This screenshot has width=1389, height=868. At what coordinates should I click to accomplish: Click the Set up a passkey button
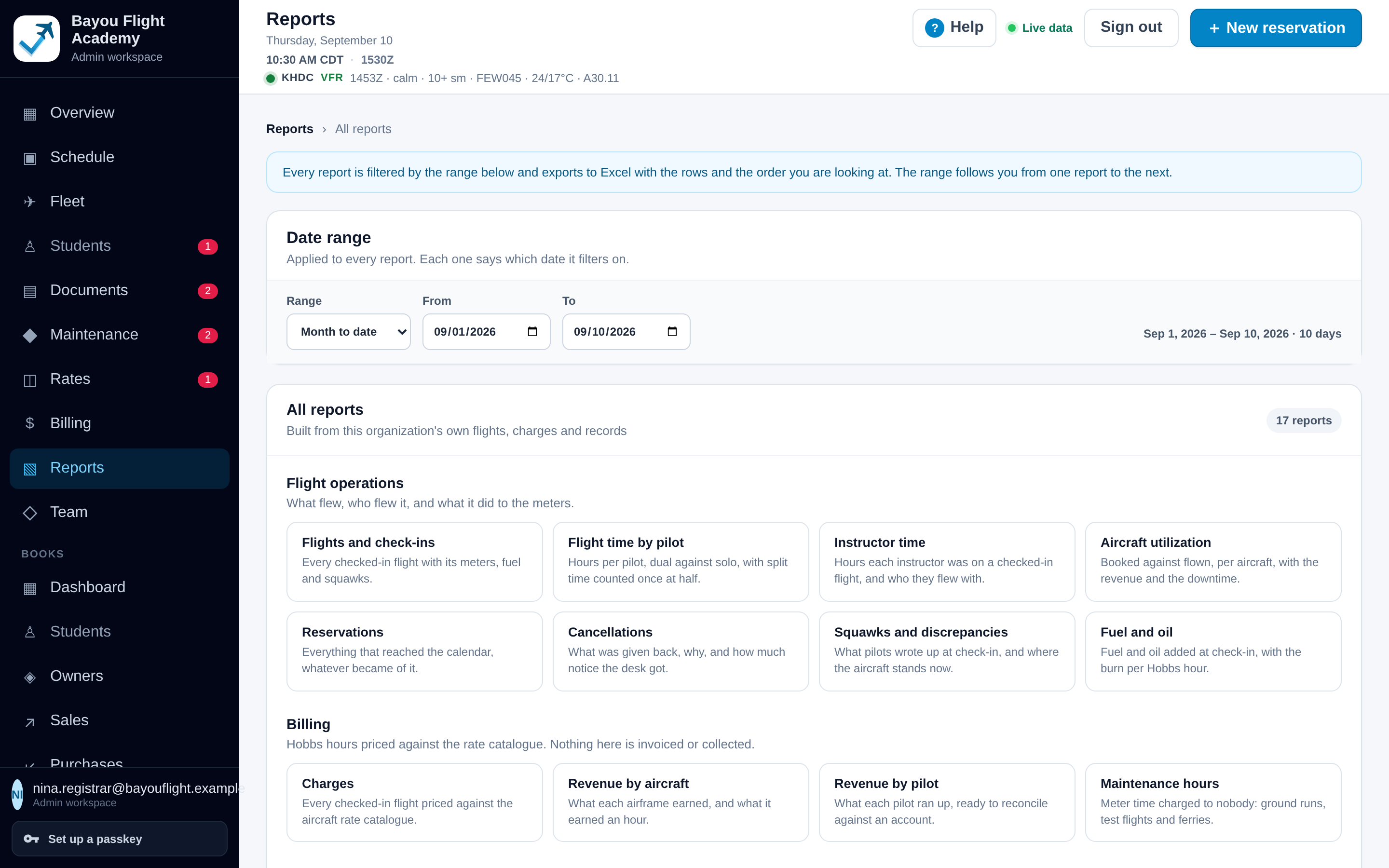pyautogui.click(x=120, y=839)
